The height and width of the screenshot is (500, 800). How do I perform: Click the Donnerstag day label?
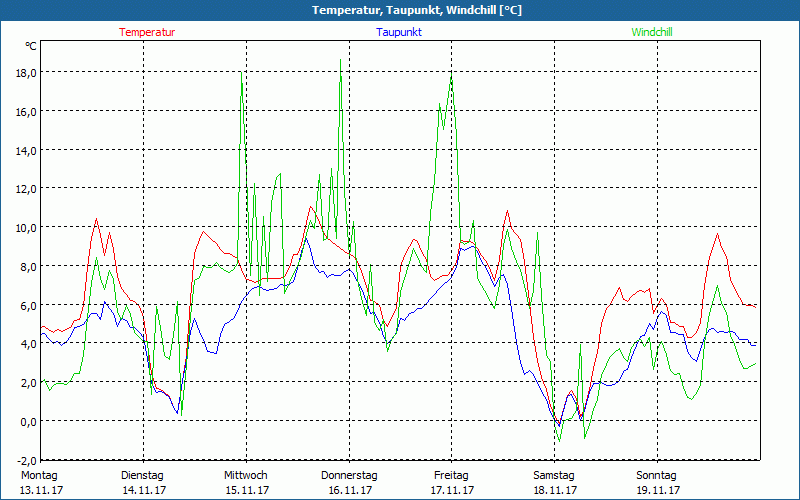click(349, 475)
